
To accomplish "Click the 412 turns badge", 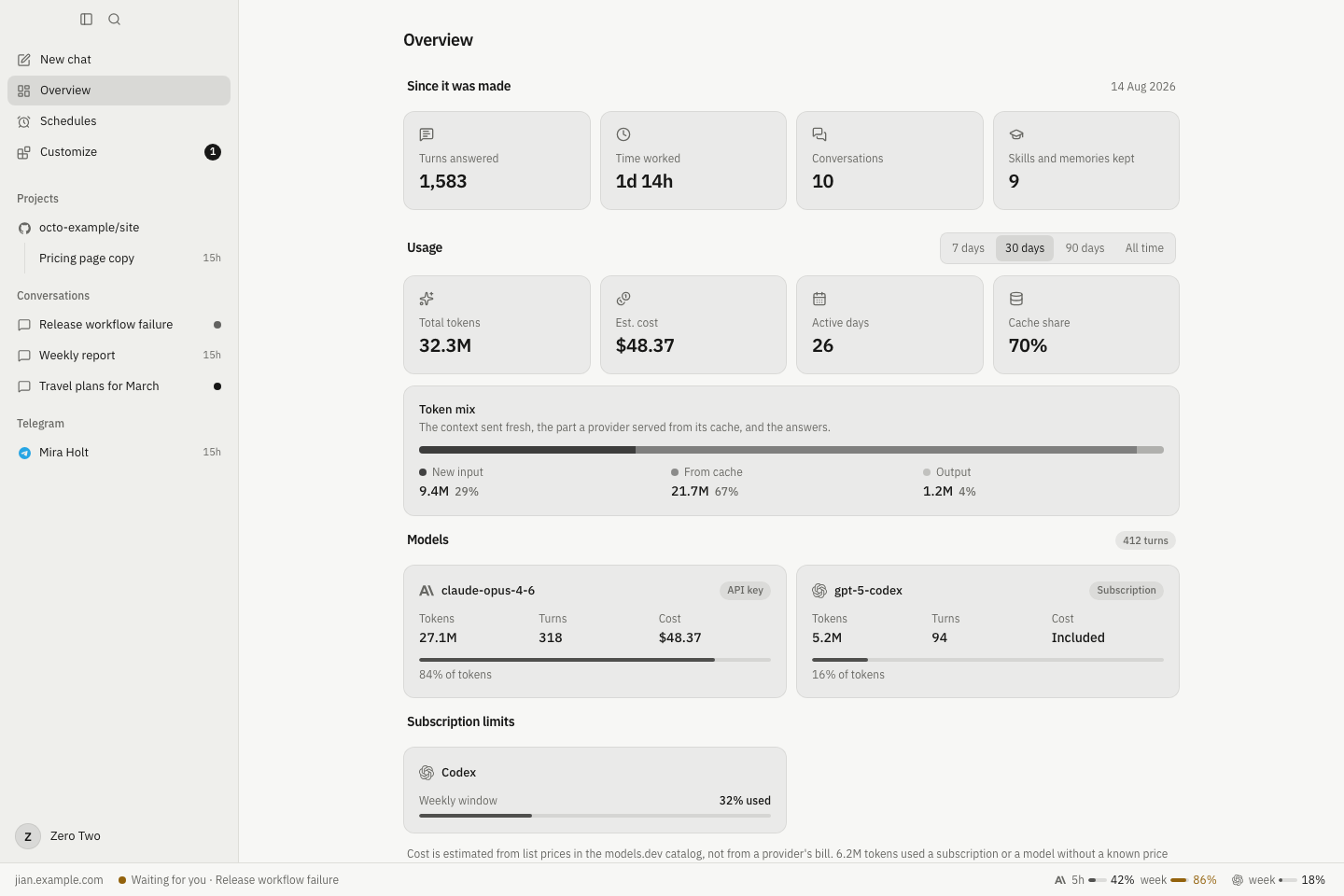I will [x=1145, y=540].
